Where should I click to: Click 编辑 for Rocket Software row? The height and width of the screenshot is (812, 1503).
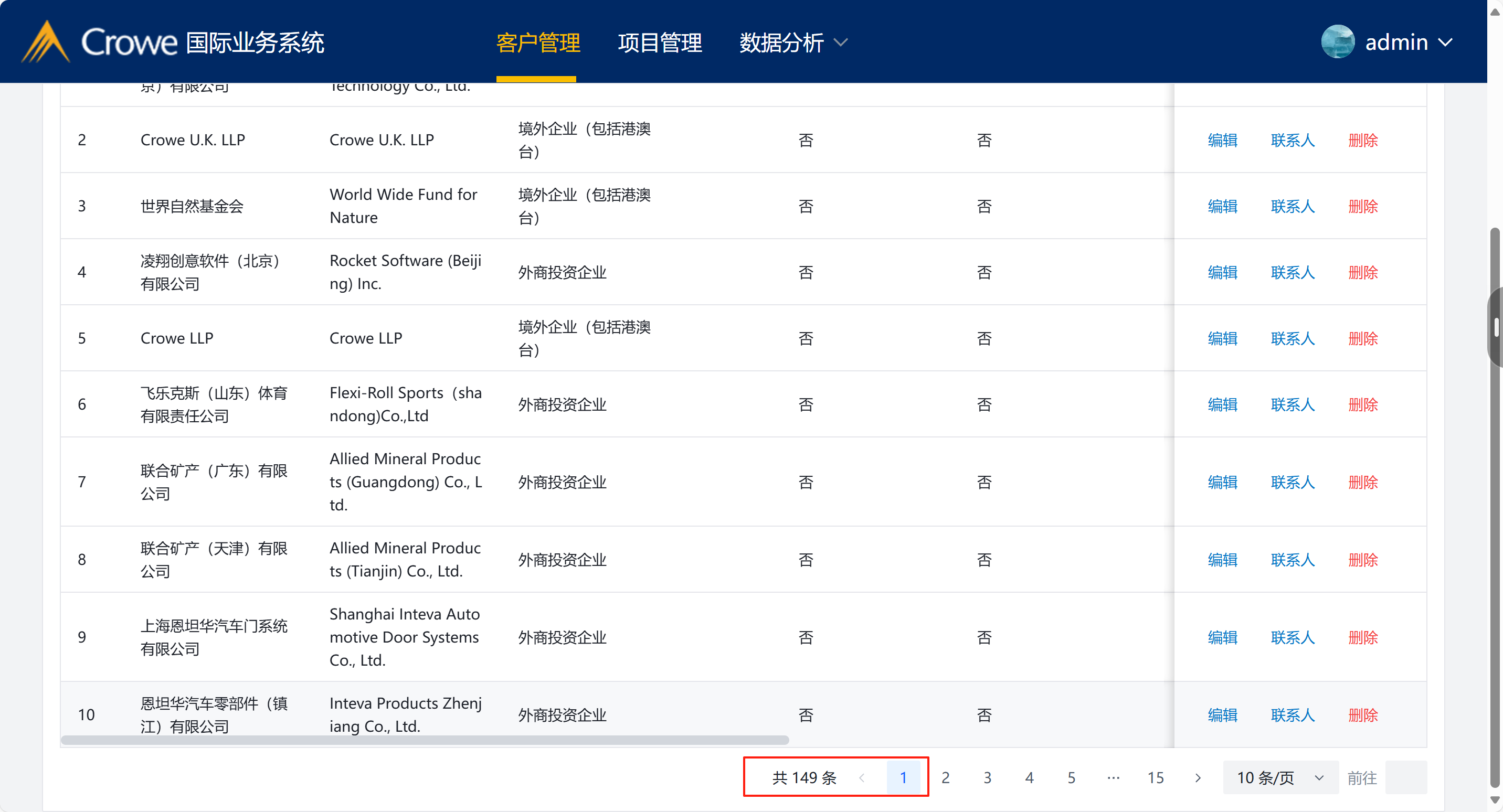(x=1222, y=272)
